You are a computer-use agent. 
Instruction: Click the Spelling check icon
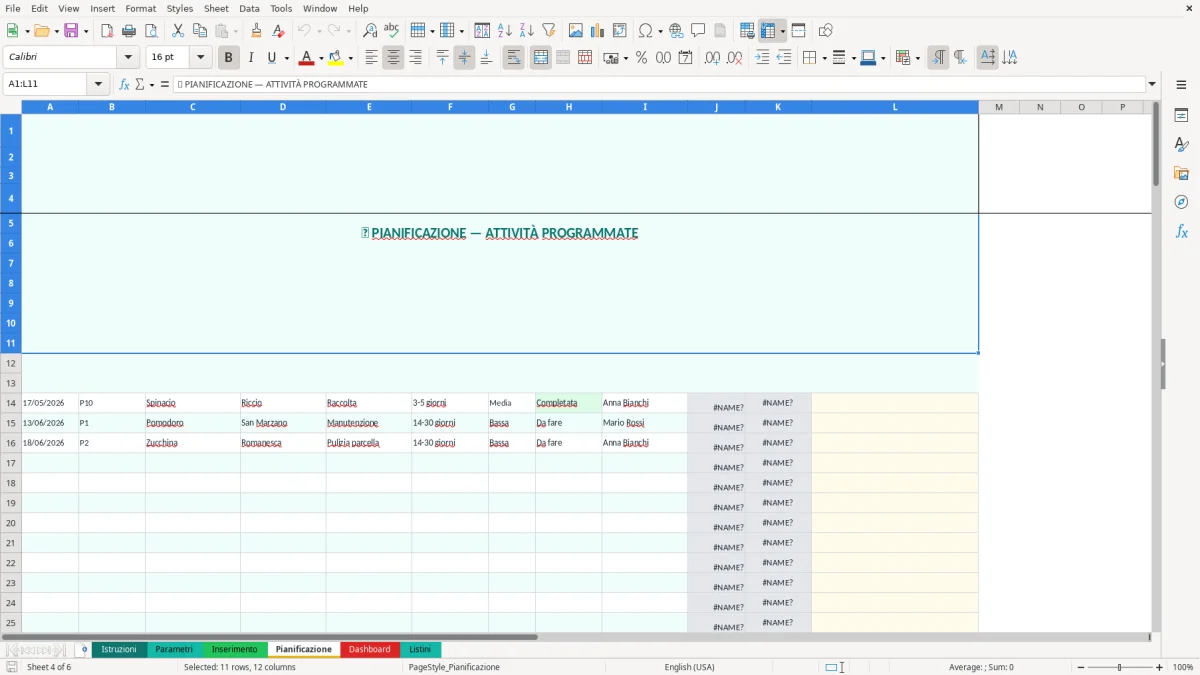pos(392,30)
